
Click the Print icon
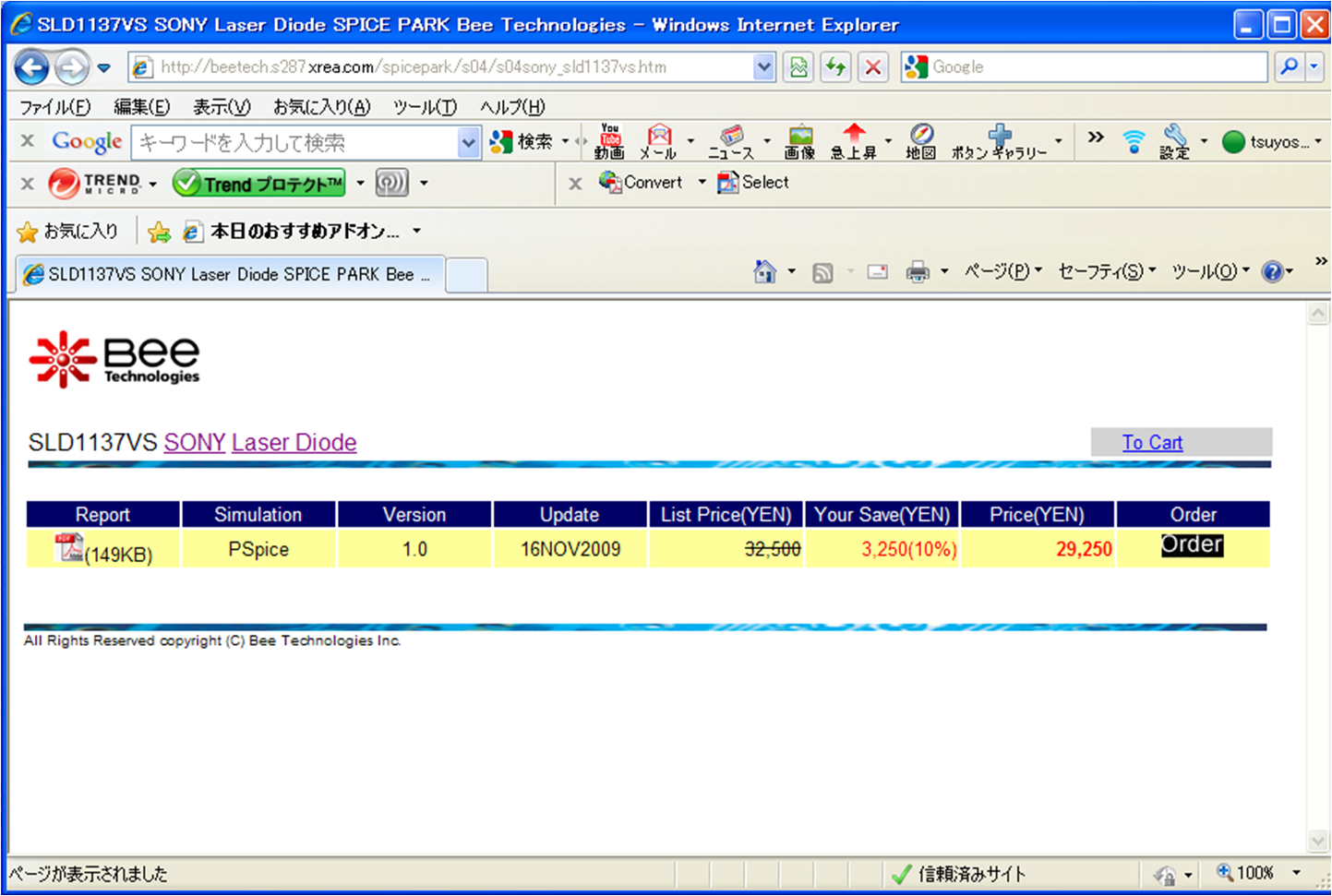click(918, 271)
